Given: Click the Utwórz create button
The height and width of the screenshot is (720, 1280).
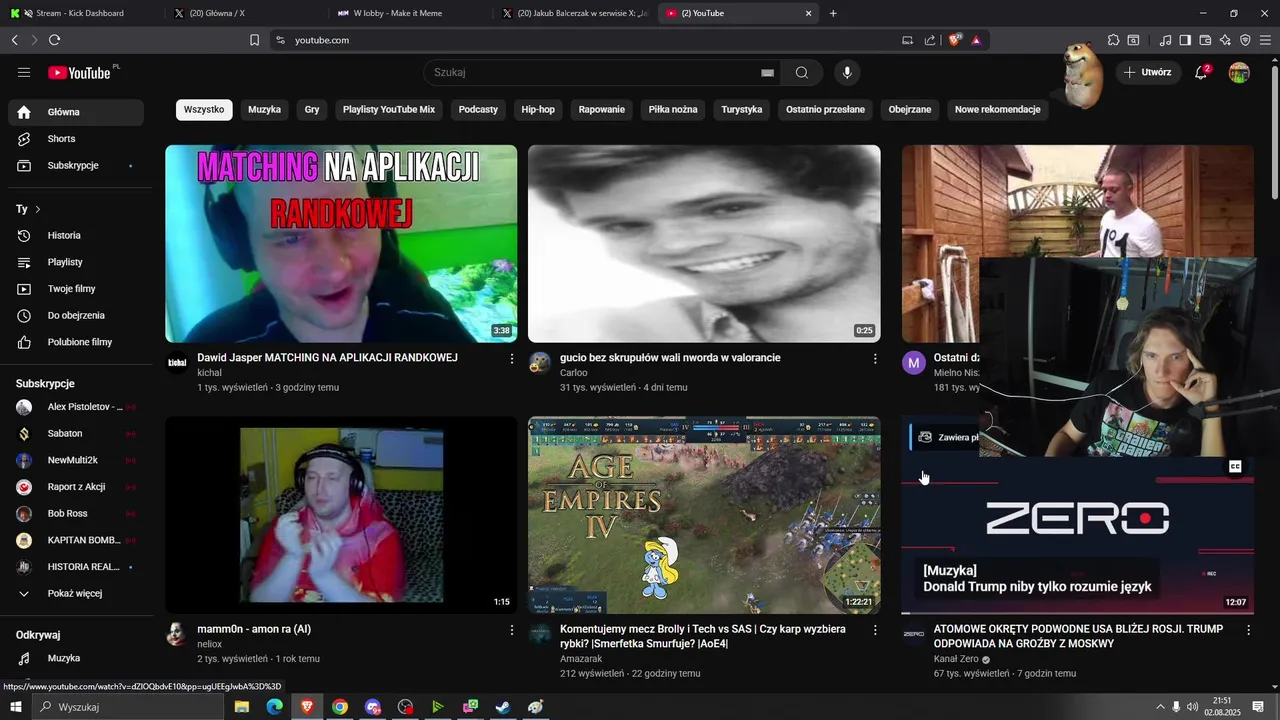Looking at the screenshot, I should 1148,72.
